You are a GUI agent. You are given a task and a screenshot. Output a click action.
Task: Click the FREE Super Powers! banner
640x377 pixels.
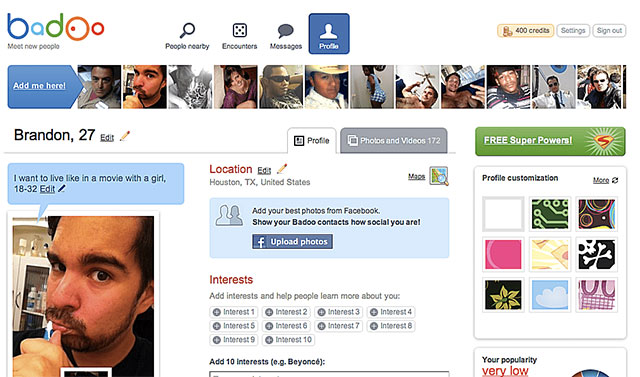pyautogui.click(x=550, y=141)
